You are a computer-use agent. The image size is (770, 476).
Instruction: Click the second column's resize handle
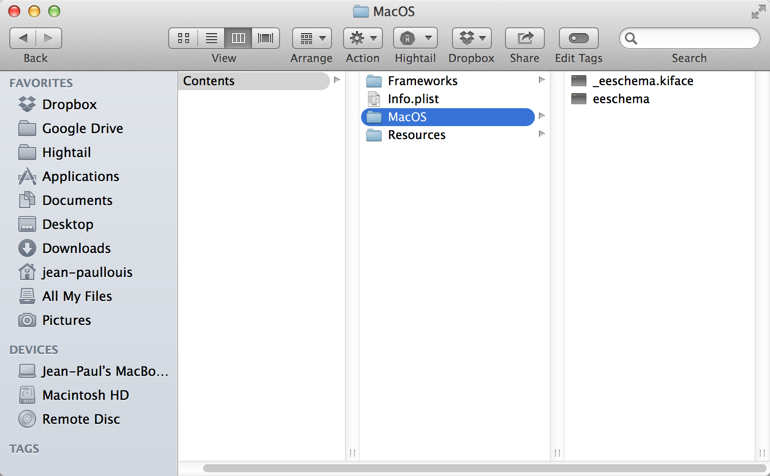coord(557,453)
